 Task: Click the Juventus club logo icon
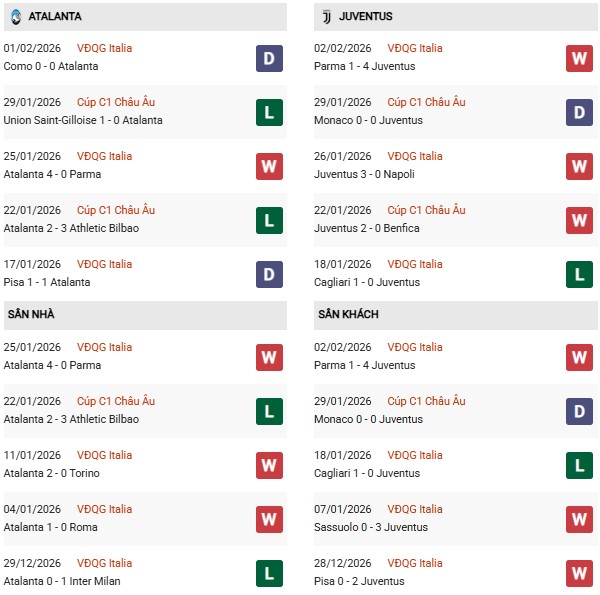(327, 17)
